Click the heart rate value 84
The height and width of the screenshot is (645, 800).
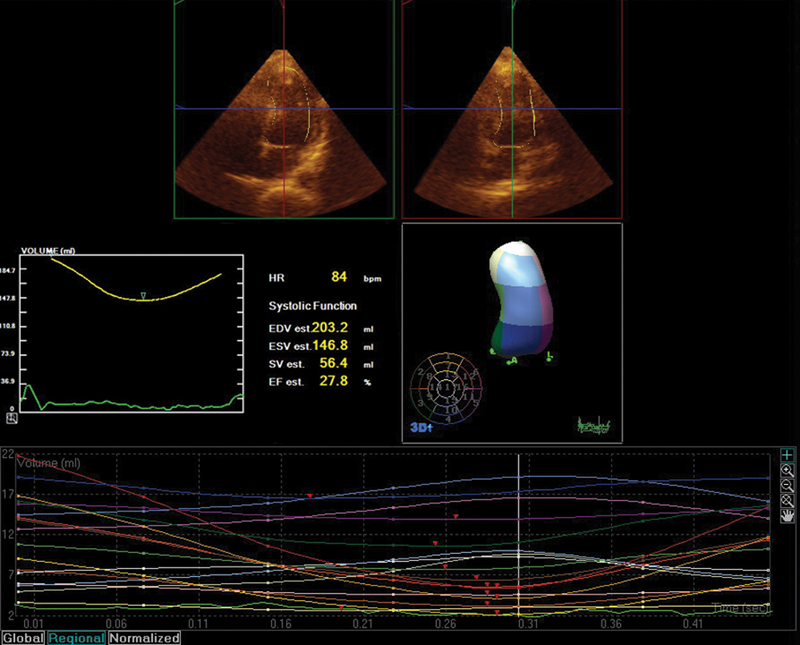tap(340, 278)
